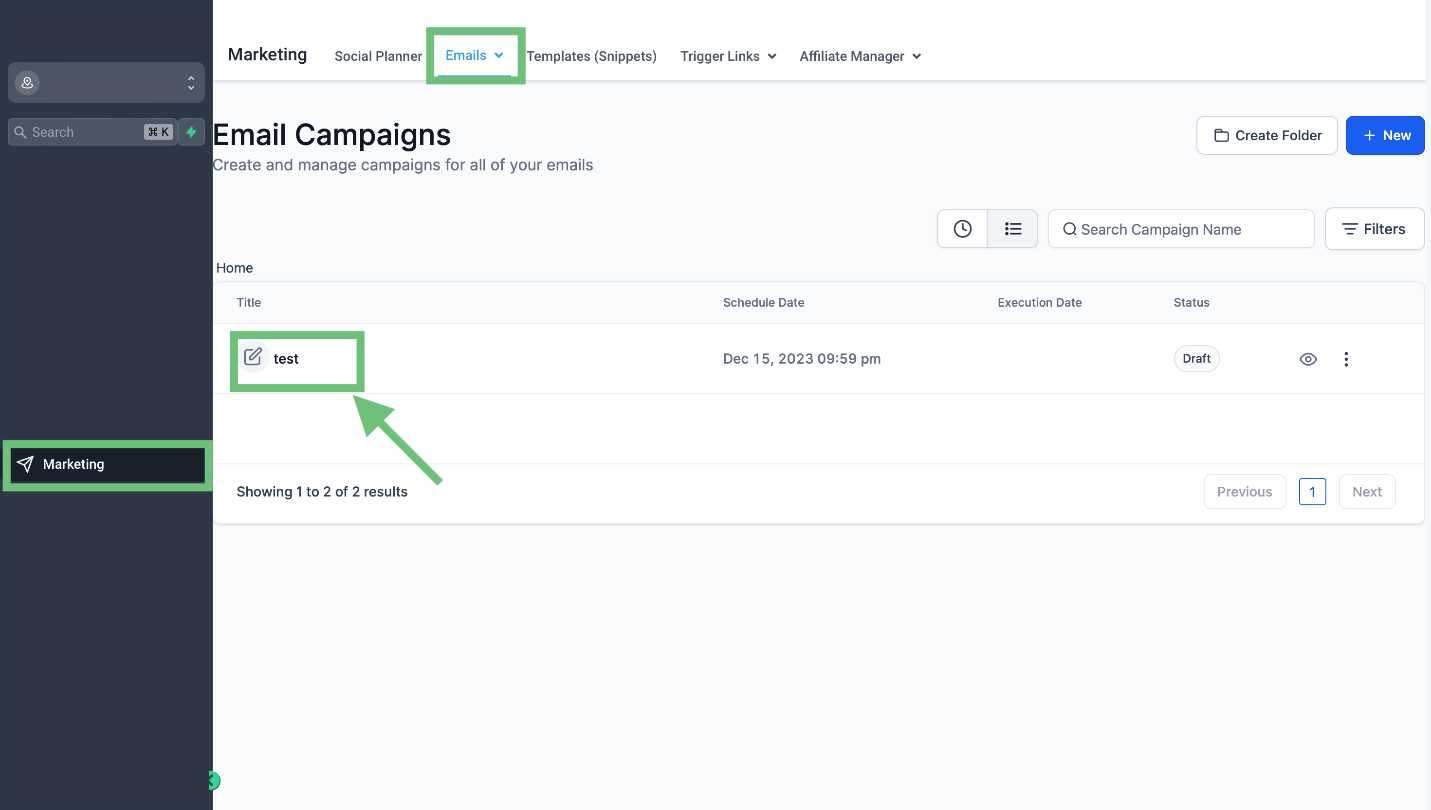The width and height of the screenshot is (1431, 810).
Task: Select page 1 in pagination
Action: [x=1313, y=492]
